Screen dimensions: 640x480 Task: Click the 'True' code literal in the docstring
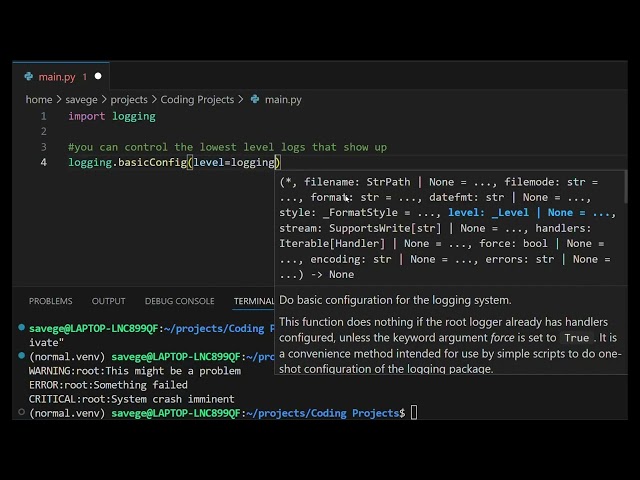pyautogui.click(x=577, y=338)
